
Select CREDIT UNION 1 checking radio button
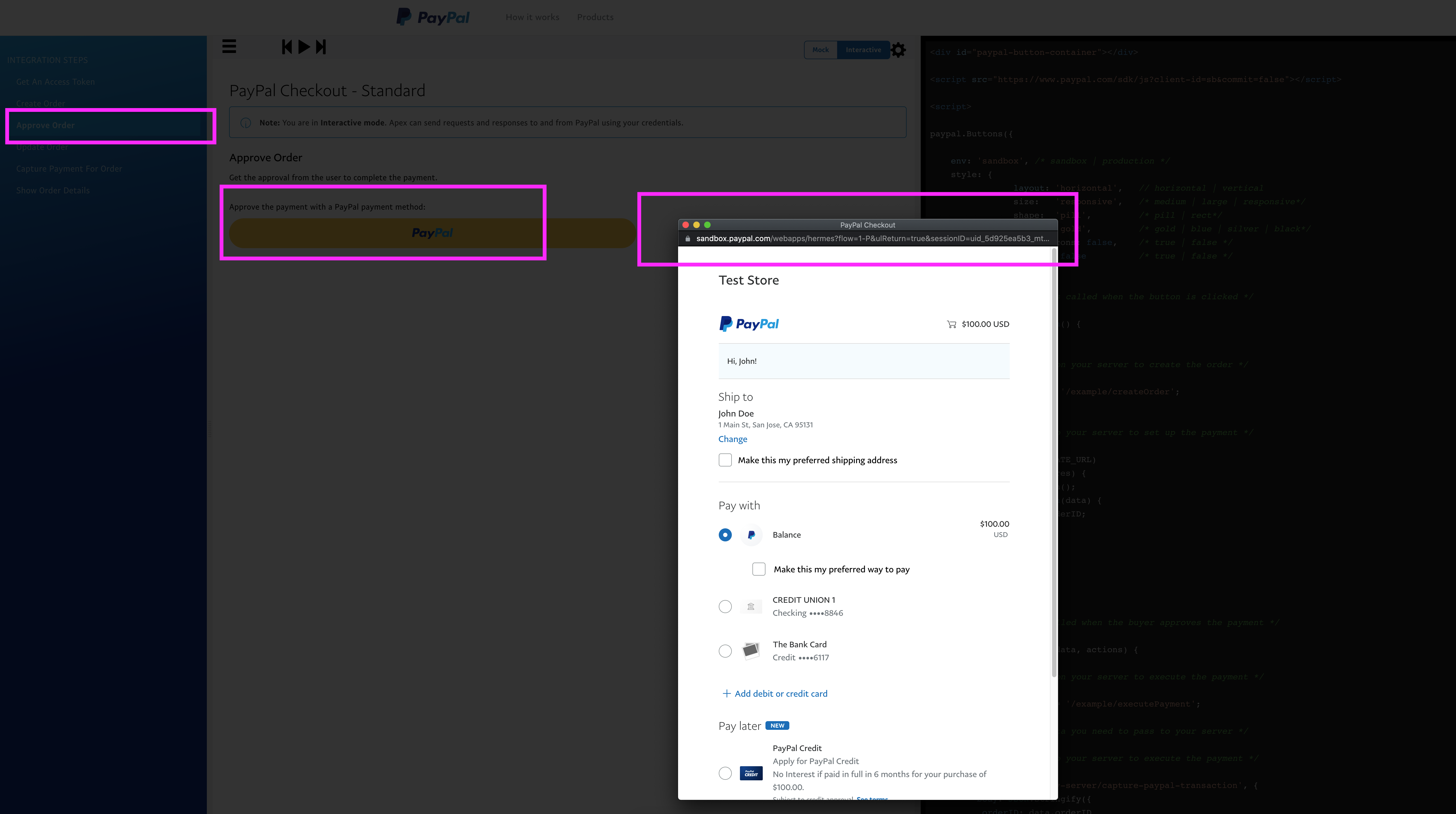(x=725, y=607)
